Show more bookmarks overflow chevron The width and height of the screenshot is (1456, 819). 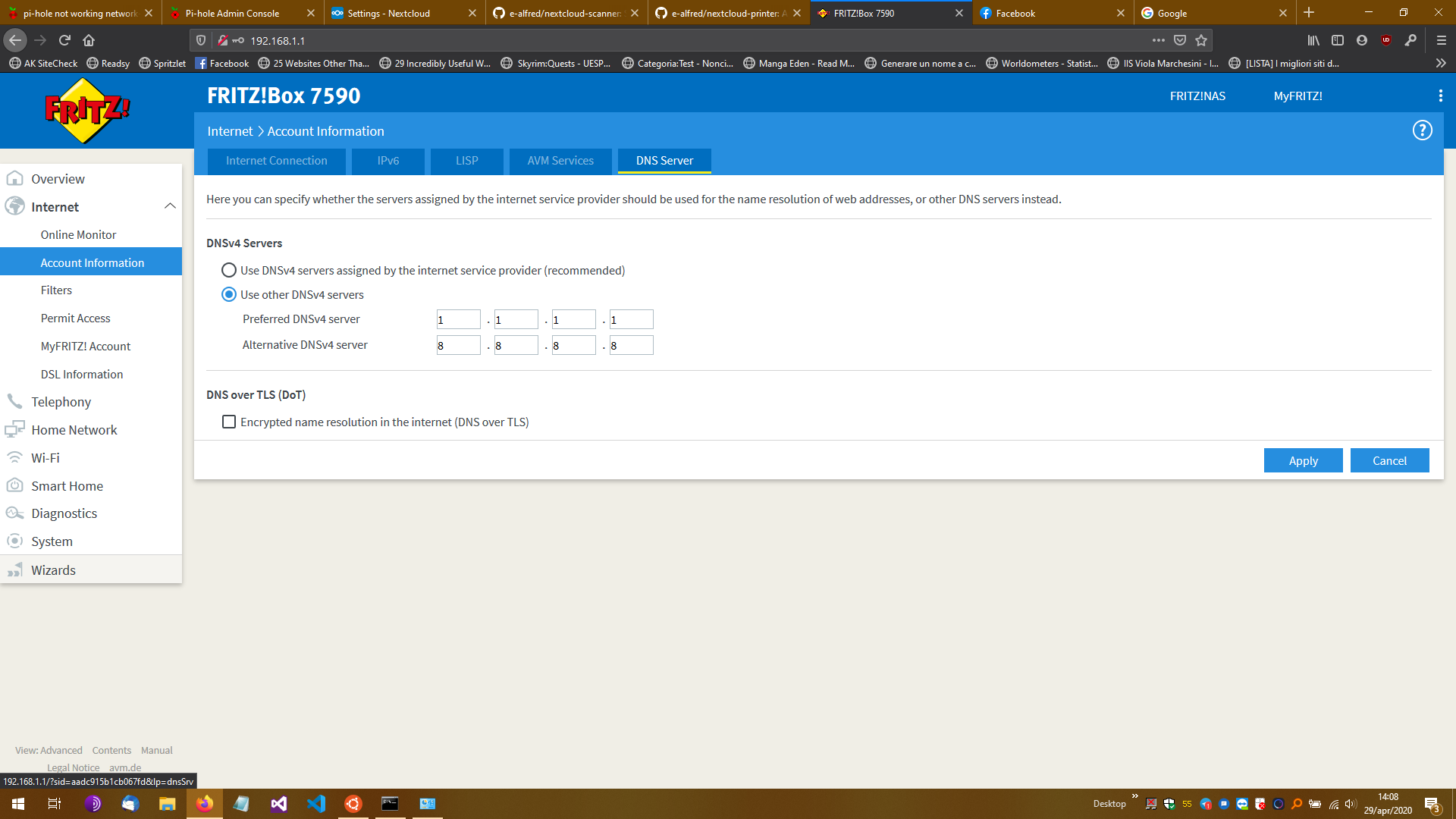1440,64
